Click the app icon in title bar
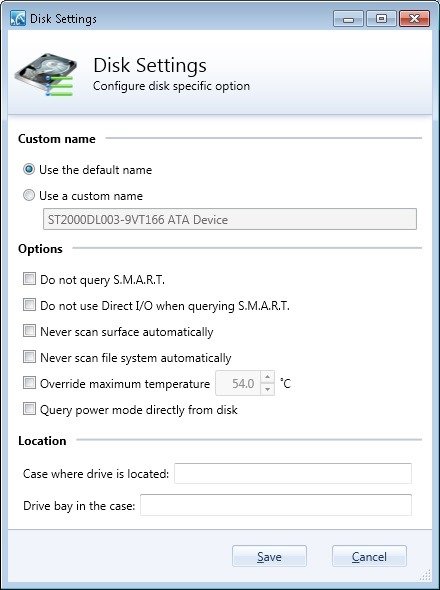Viewport: 440px width, 590px height. [18, 18]
